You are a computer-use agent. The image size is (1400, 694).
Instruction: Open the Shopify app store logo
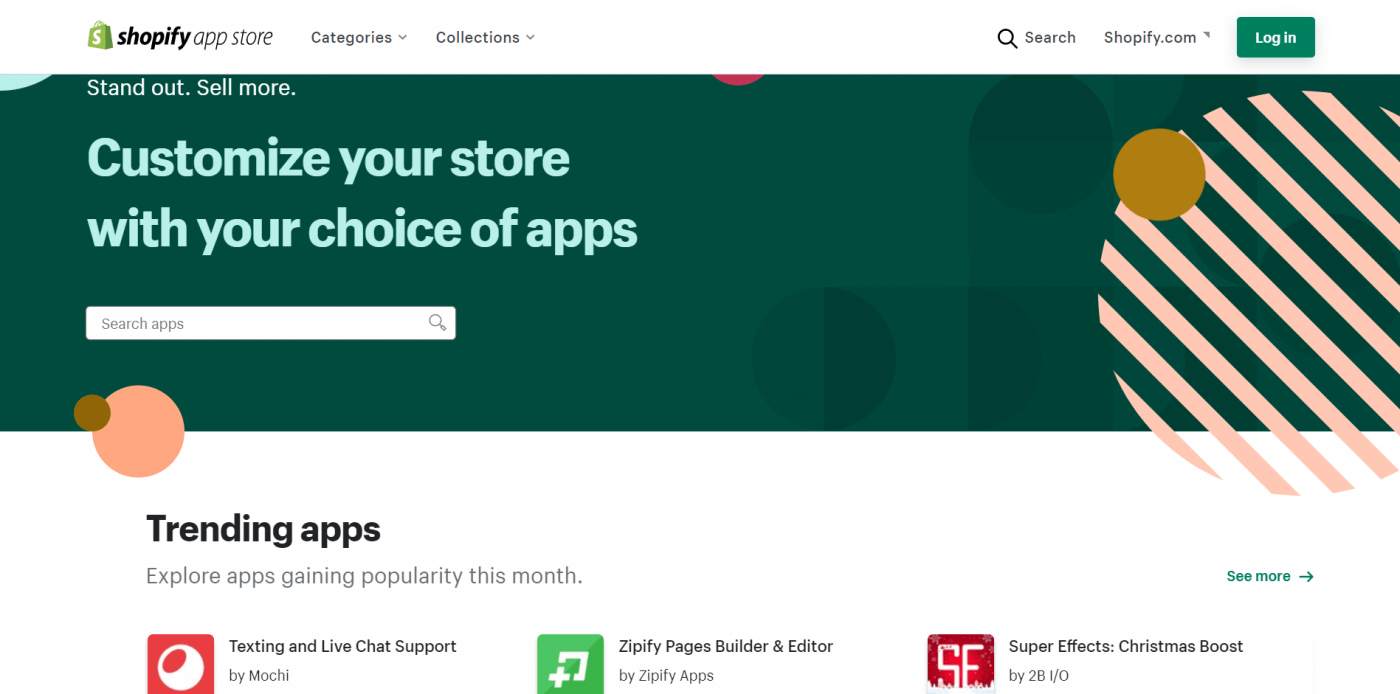(180, 37)
